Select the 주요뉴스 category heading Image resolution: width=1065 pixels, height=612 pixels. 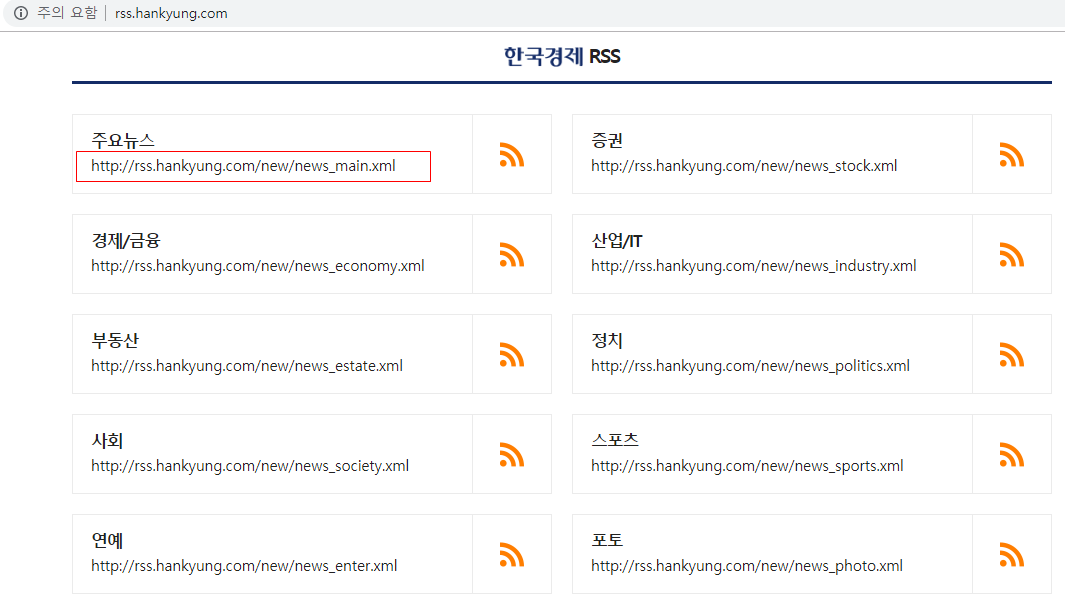[123, 141]
